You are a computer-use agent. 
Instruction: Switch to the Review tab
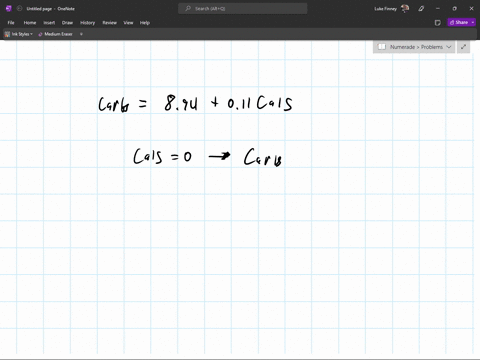[110, 23]
